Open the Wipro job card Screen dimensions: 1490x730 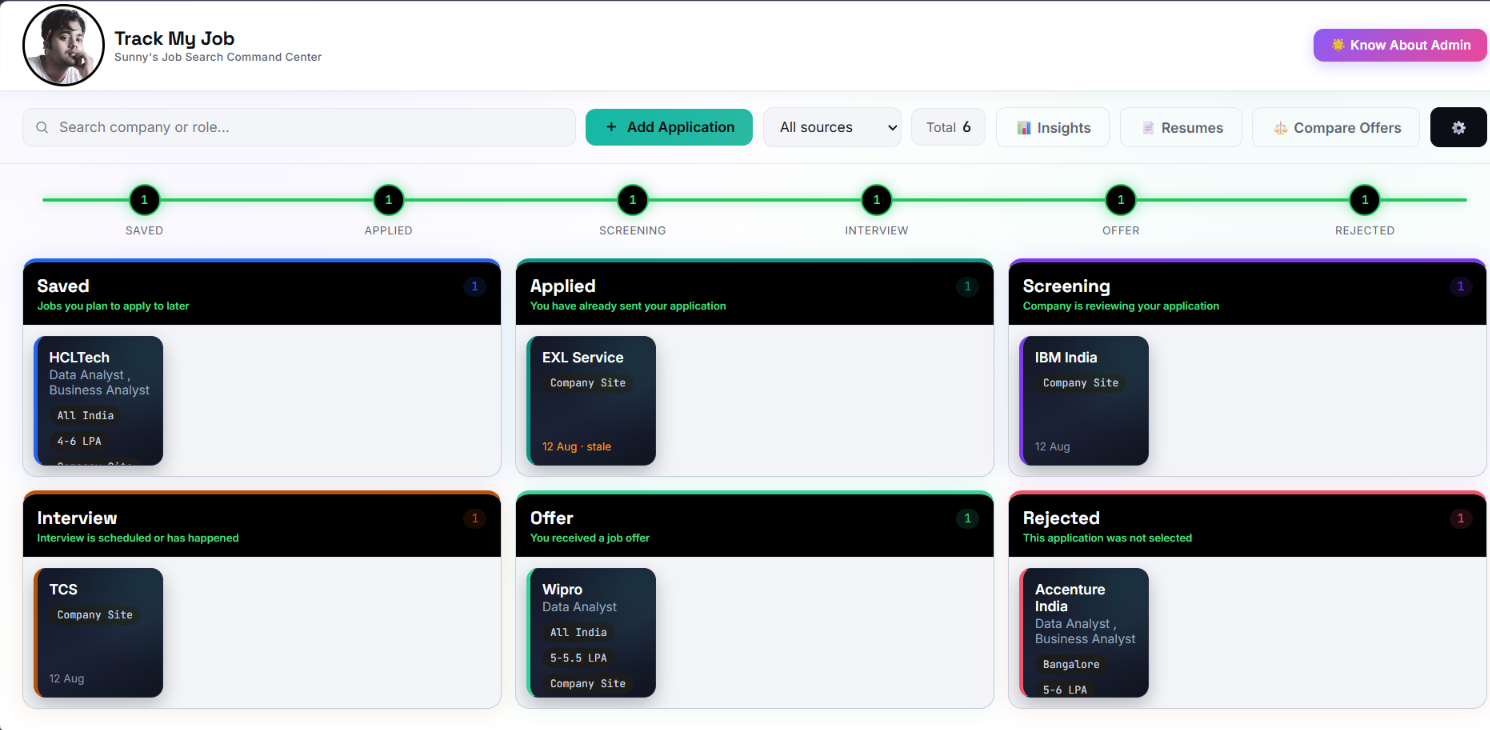pos(591,633)
